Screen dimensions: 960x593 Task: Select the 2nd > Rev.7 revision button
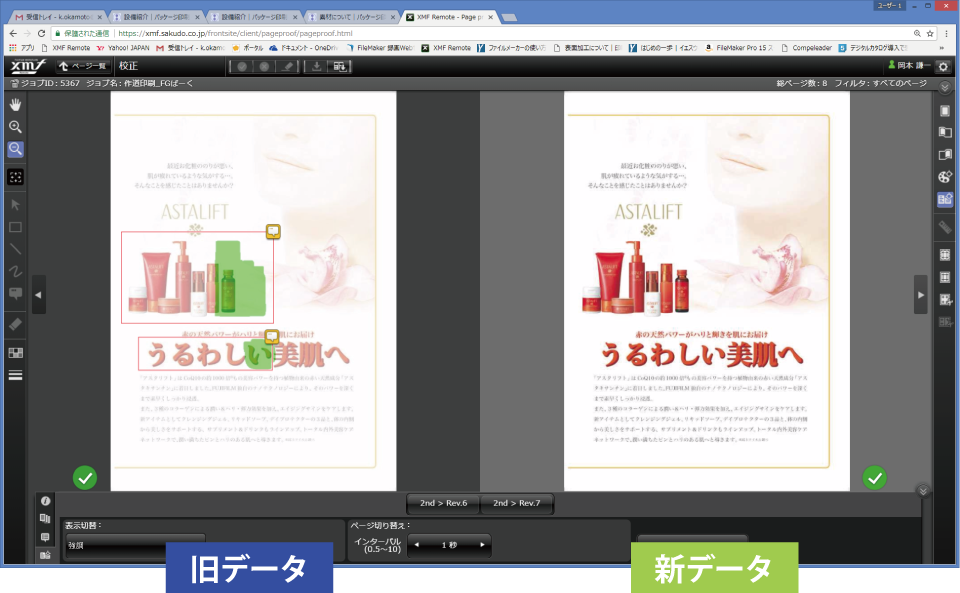coord(517,503)
